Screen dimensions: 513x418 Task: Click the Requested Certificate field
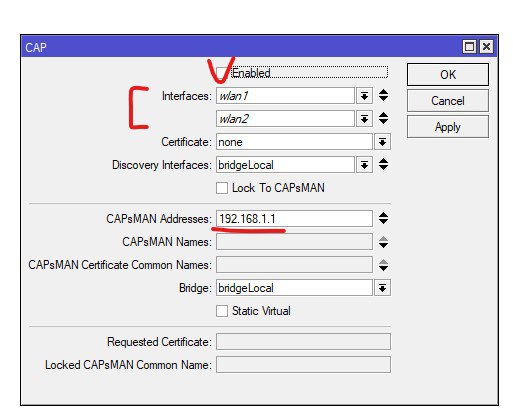pyautogui.click(x=303, y=342)
